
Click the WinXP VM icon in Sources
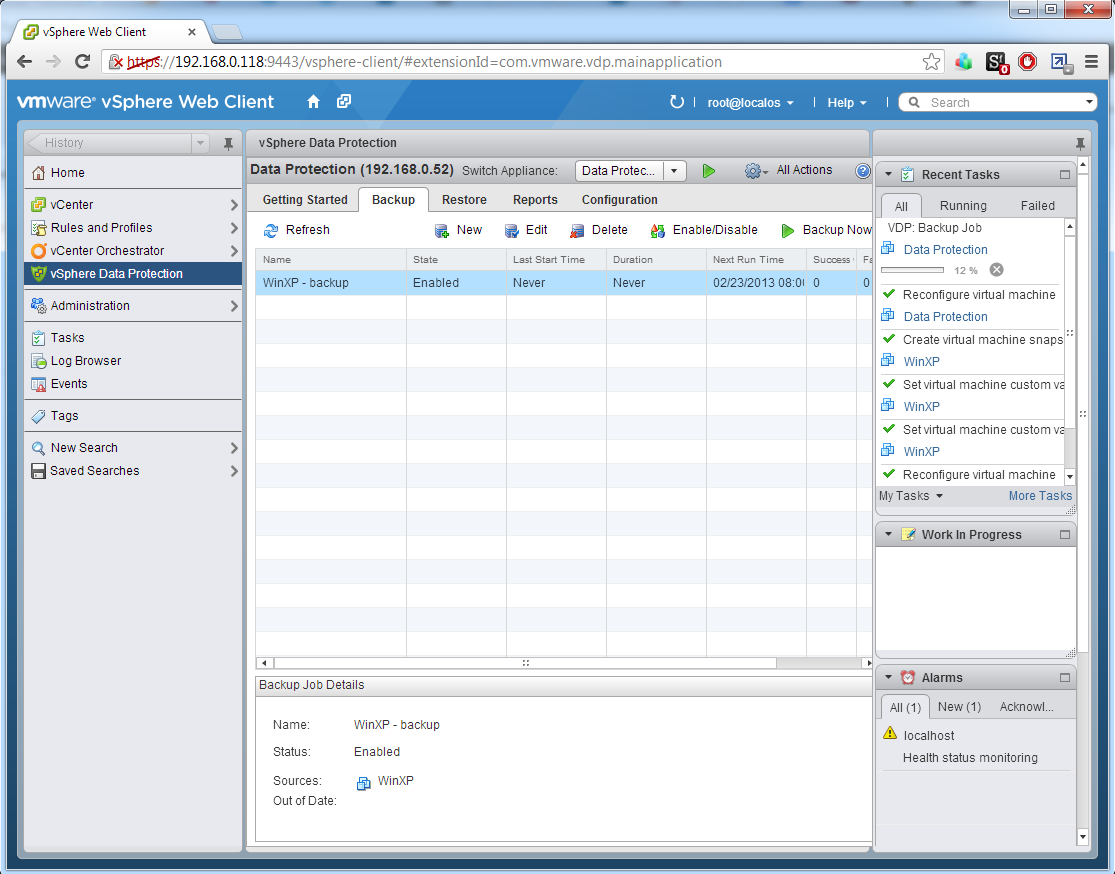click(x=363, y=783)
